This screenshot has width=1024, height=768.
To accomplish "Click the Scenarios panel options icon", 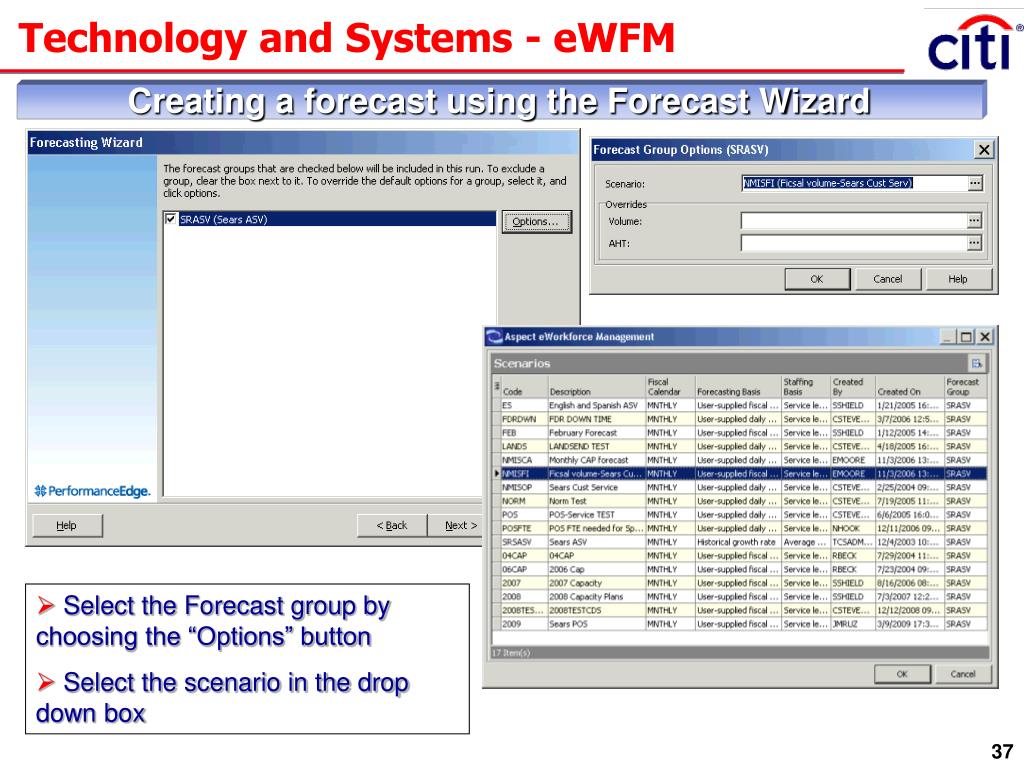I will click(x=976, y=364).
